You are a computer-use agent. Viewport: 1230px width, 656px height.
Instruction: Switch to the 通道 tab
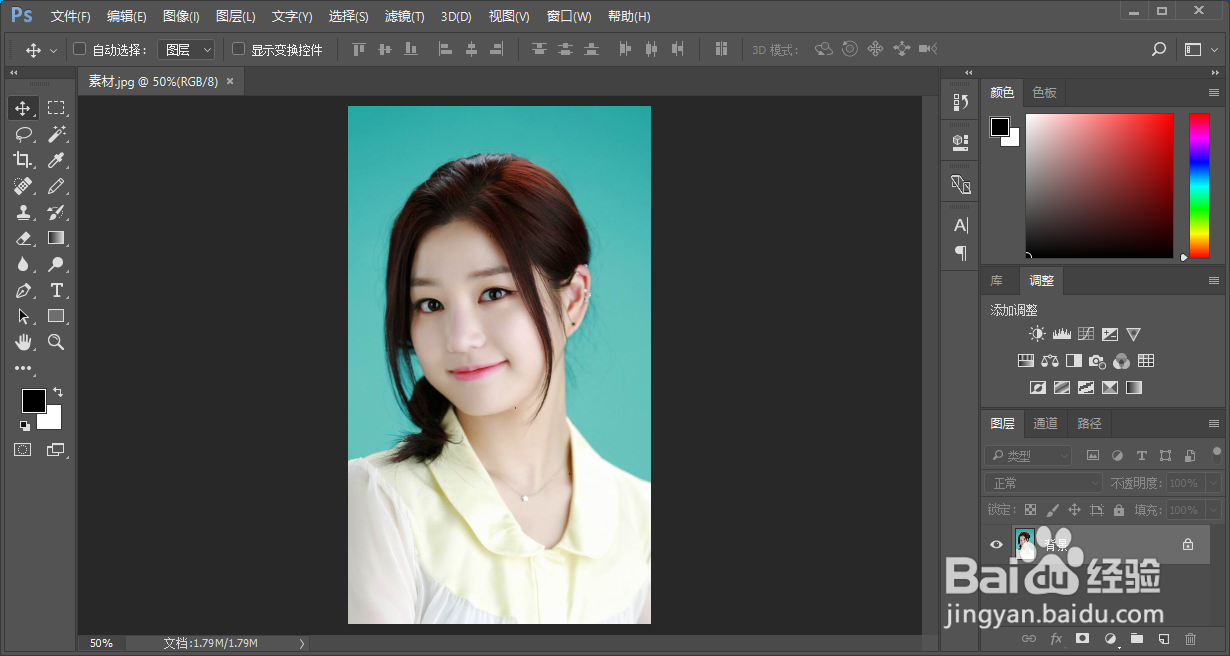coord(1045,423)
